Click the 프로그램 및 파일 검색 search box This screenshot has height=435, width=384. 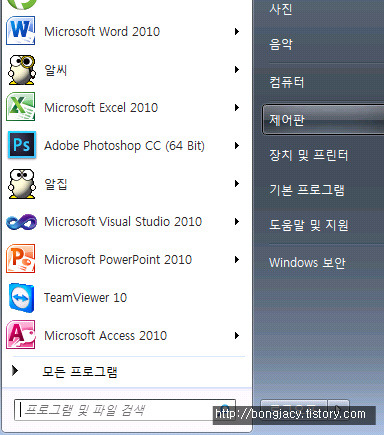[x=125, y=410]
